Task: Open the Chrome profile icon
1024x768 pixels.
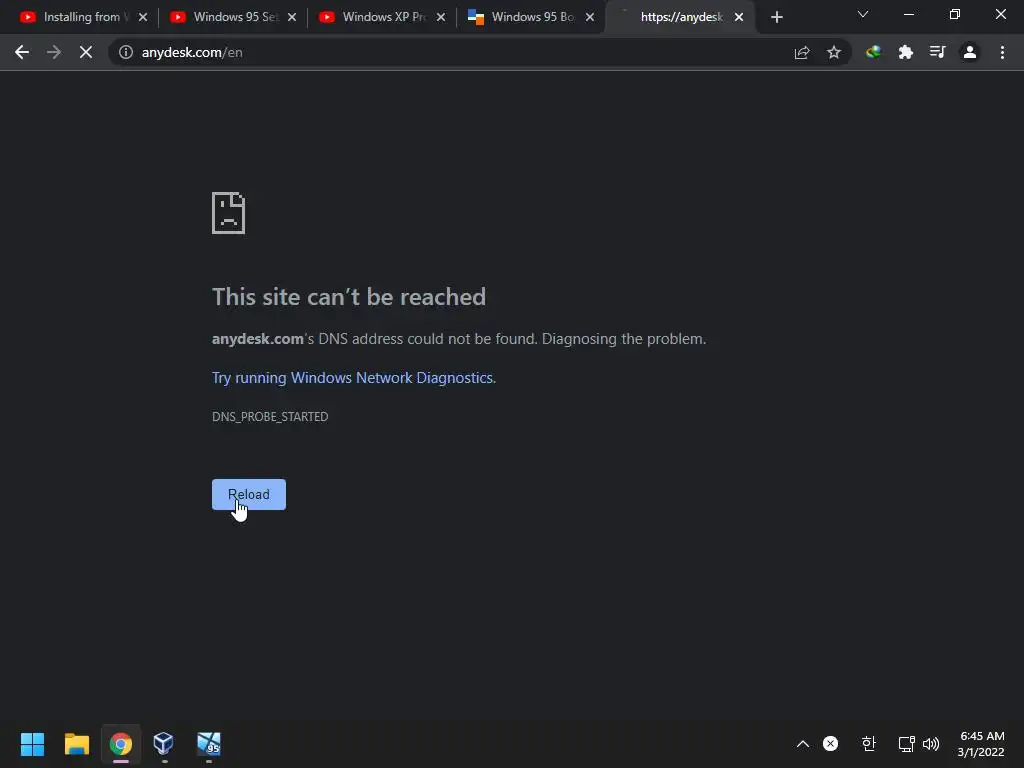Action: pyautogui.click(x=970, y=52)
